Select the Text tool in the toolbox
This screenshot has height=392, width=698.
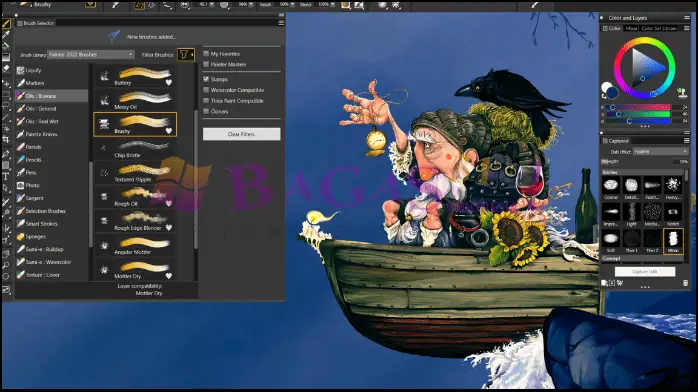[x=6, y=177]
